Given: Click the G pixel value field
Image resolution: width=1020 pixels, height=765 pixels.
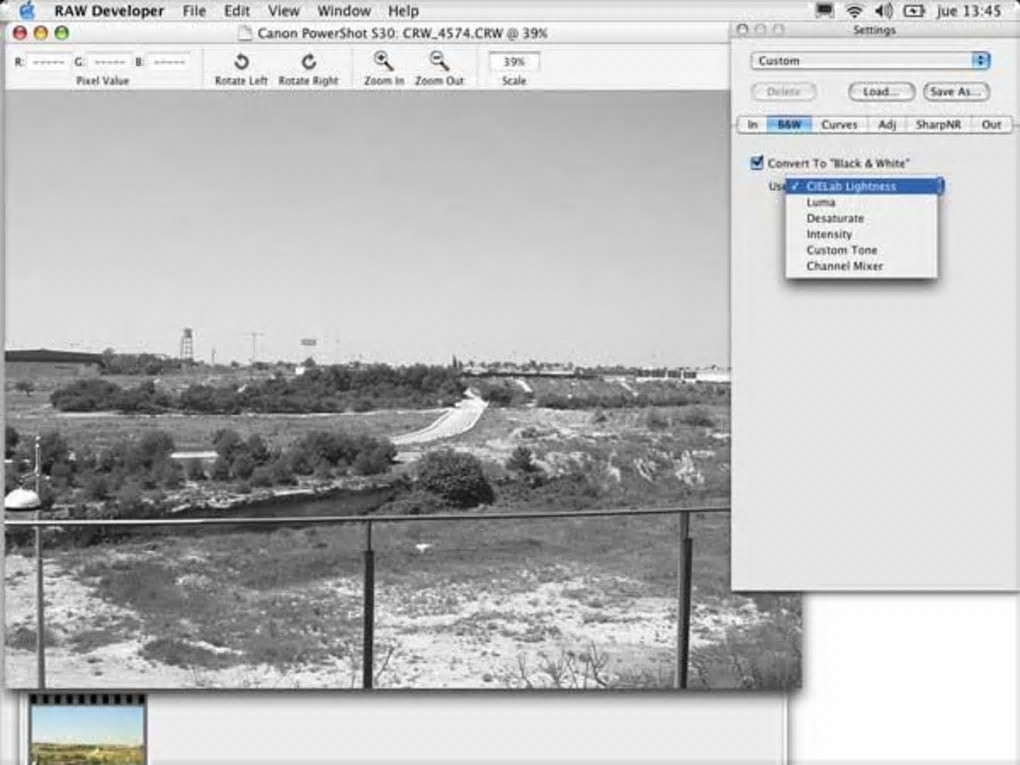Looking at the screenshot, I should [x=109, y=62].
